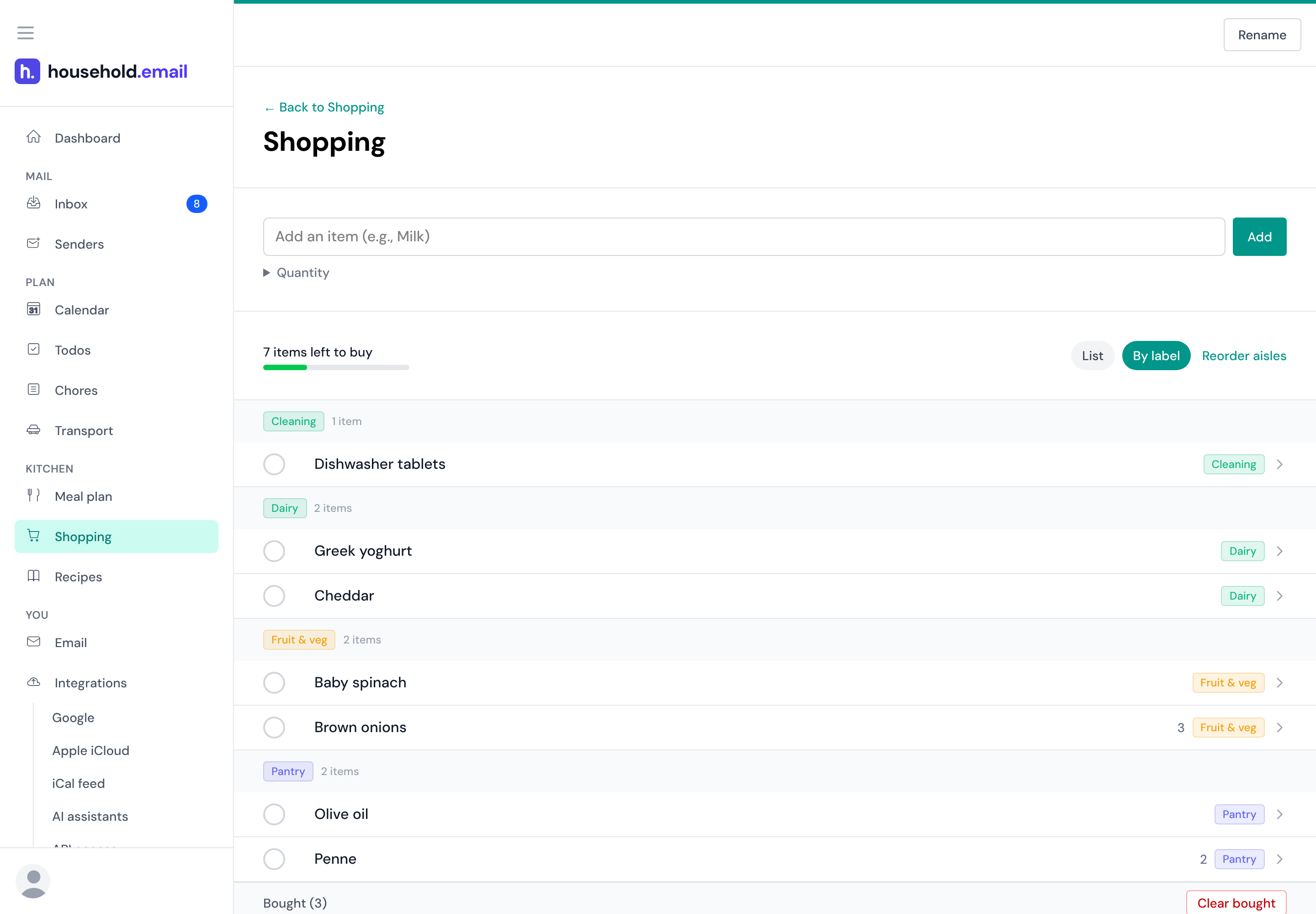
Task: Click the items-left progress bar
Action: [336, 368]
